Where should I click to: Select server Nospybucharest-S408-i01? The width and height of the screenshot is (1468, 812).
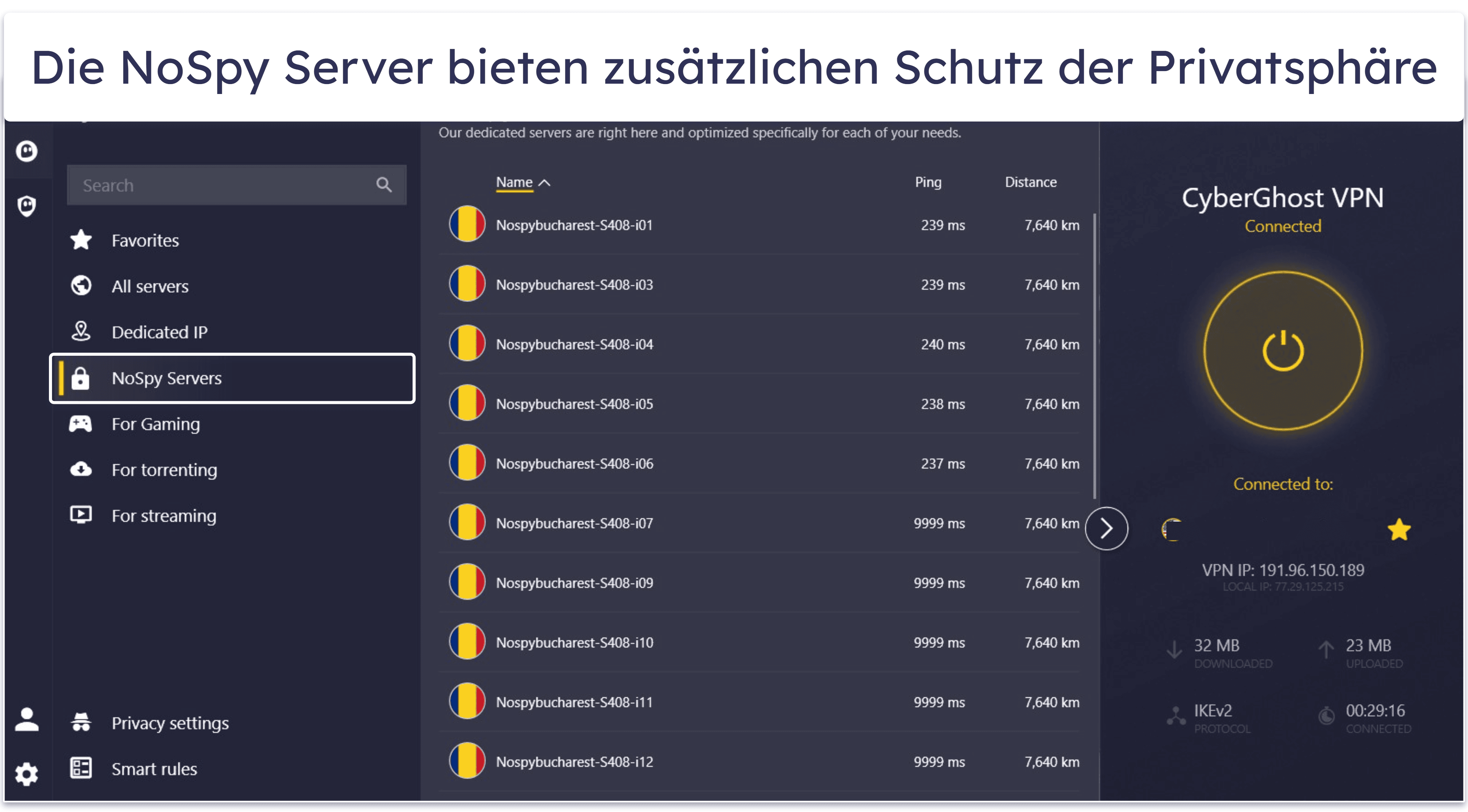(x=760, y=225)
